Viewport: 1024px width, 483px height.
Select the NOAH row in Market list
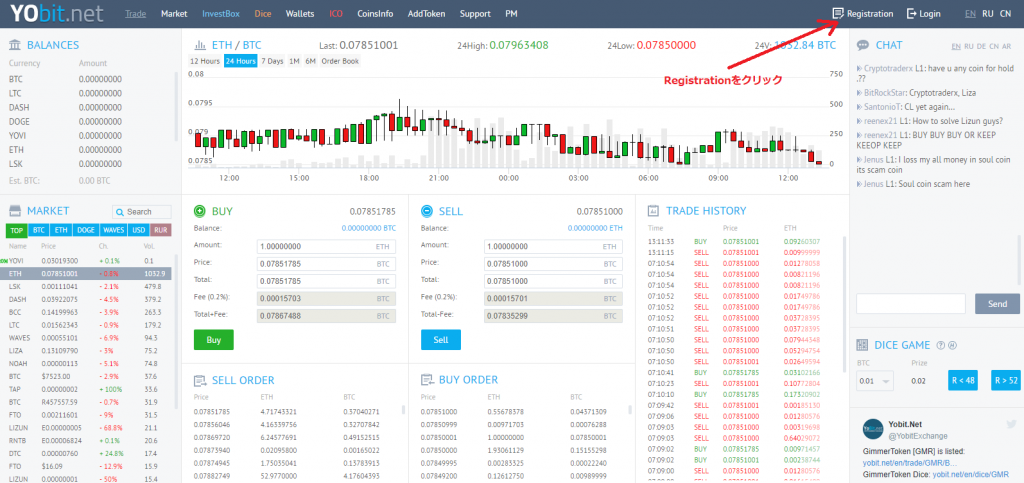point(88,363)
